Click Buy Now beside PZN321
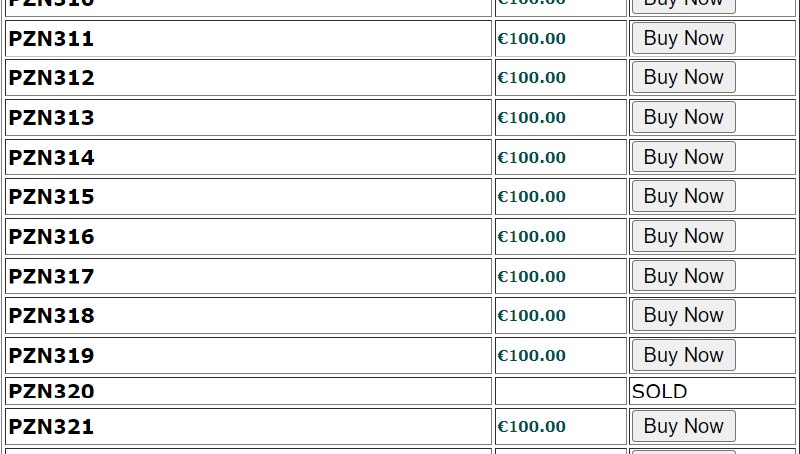Image resolution: width=800 pixels, height=454 pixels. [683, 426]
